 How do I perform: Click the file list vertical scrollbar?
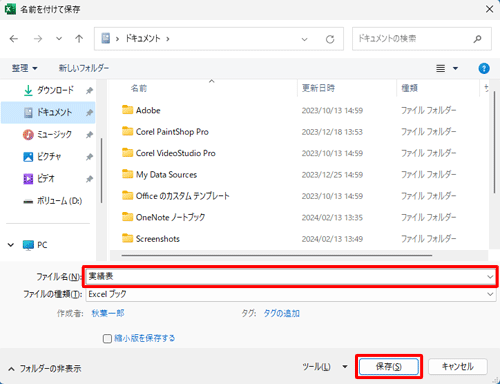tap(494, 142)
